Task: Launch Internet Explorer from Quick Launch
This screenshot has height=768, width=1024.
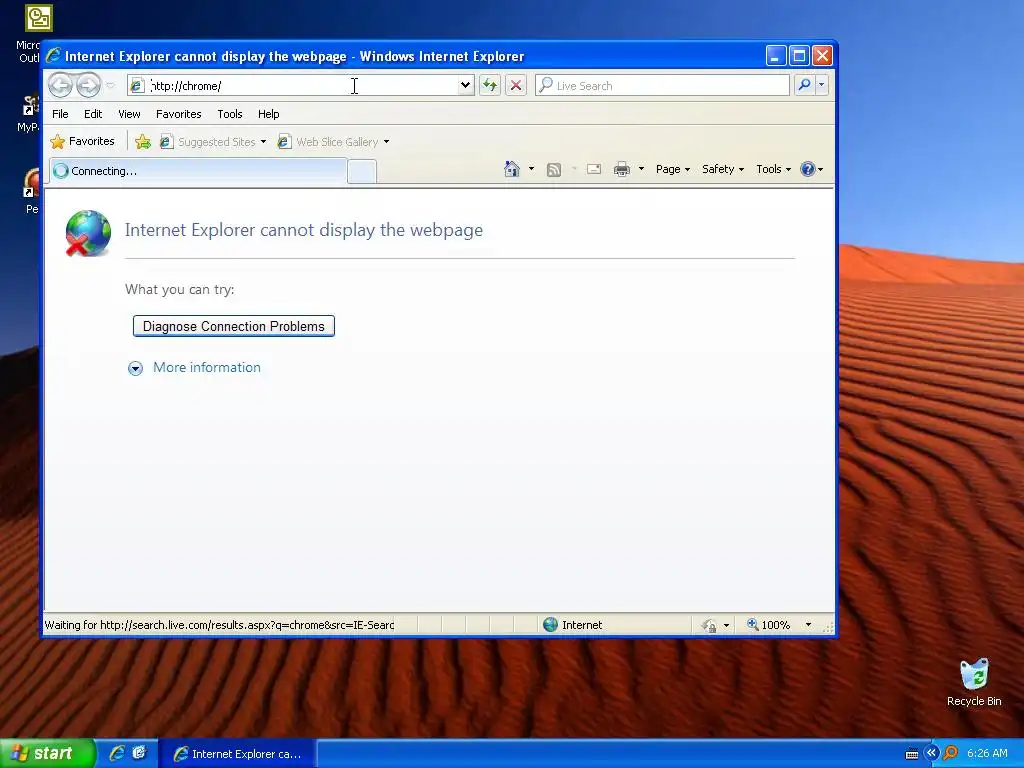Action: pyautogui.click(x=117, y=753)
